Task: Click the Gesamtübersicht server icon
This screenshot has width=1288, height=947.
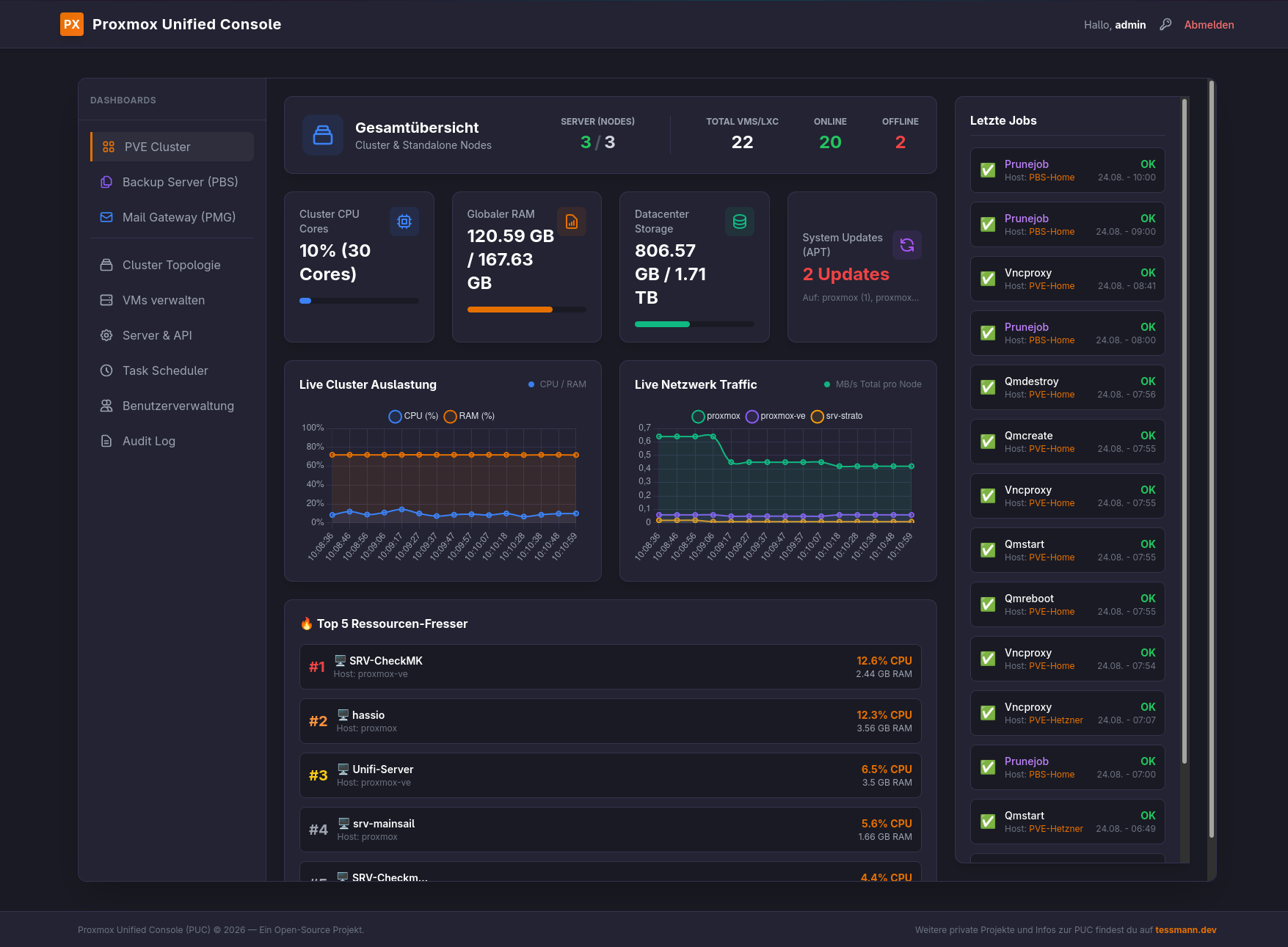Action: [323, 135]
